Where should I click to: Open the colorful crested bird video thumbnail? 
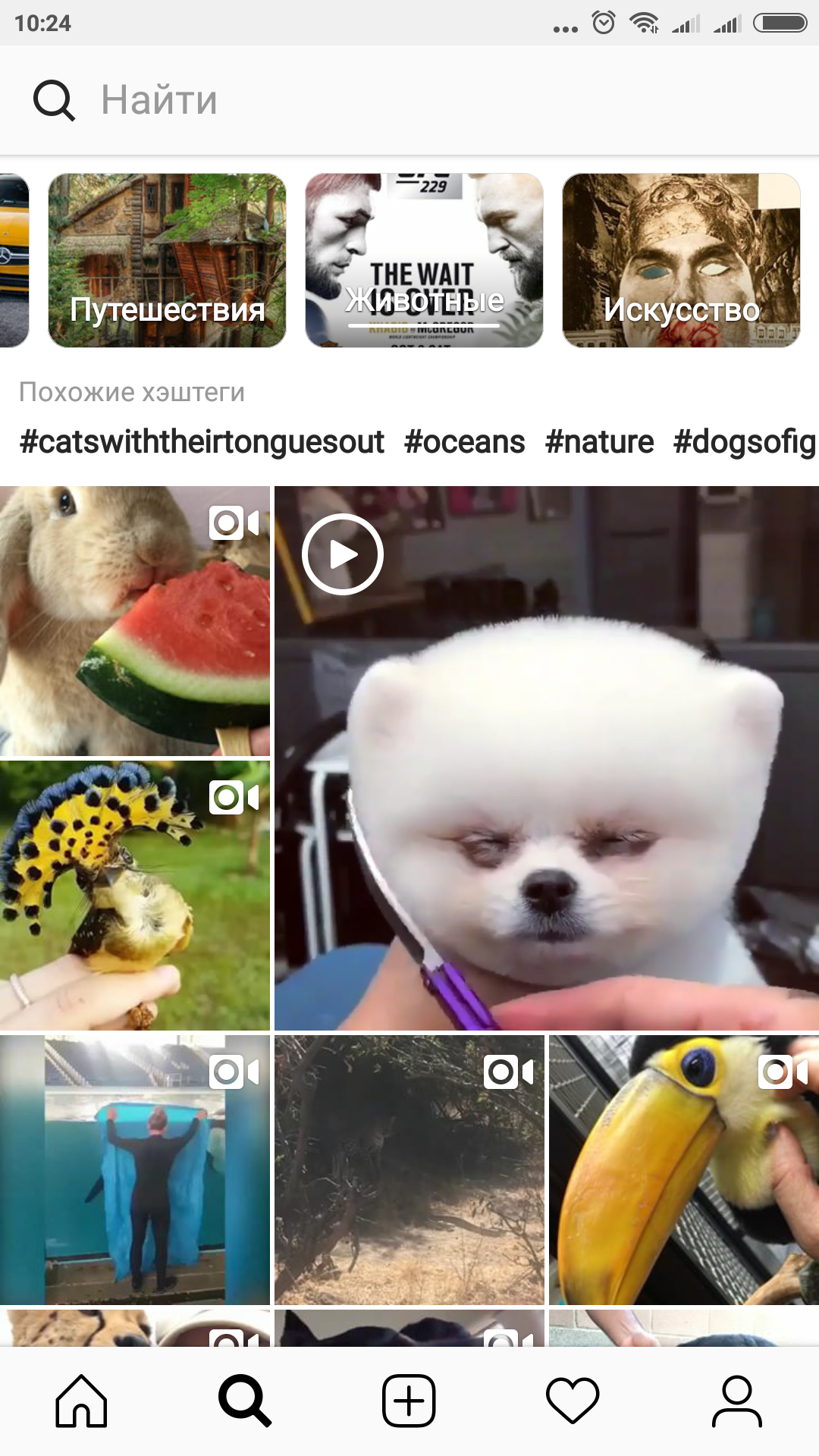tap(135, 896)
